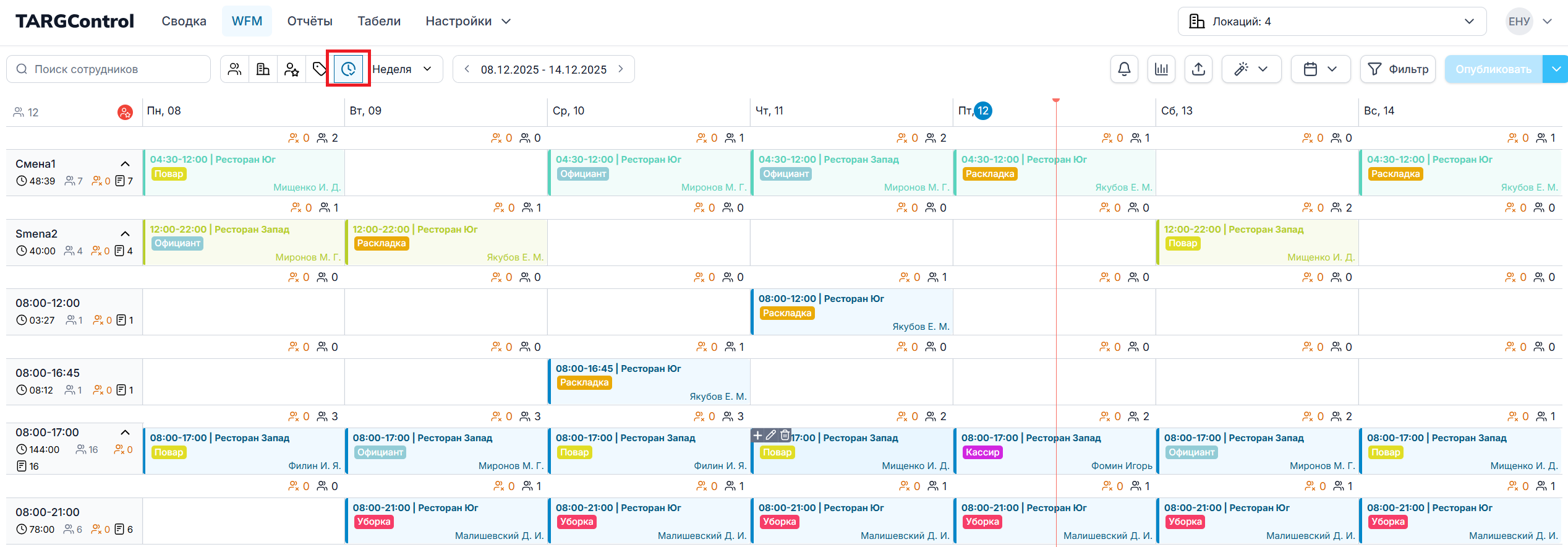Switch grouping to the tag icon

[x=319, y=69]
